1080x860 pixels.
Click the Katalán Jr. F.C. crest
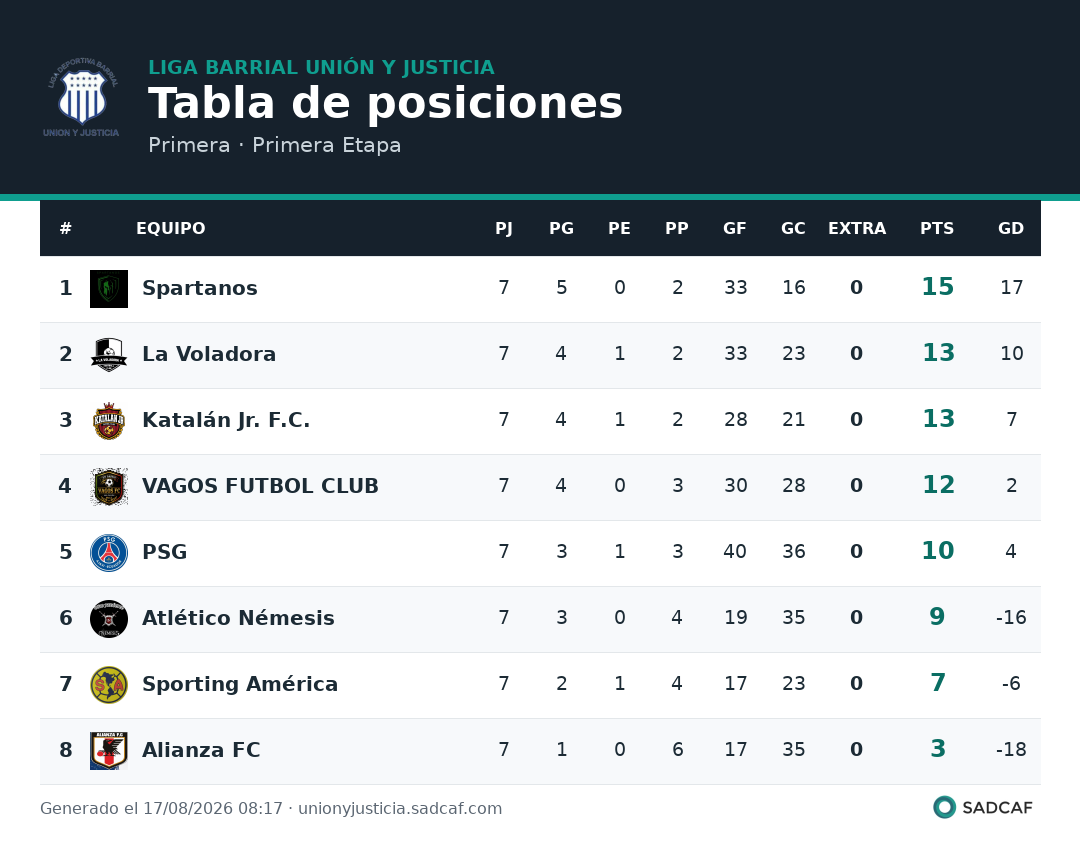tap(109, 421)
